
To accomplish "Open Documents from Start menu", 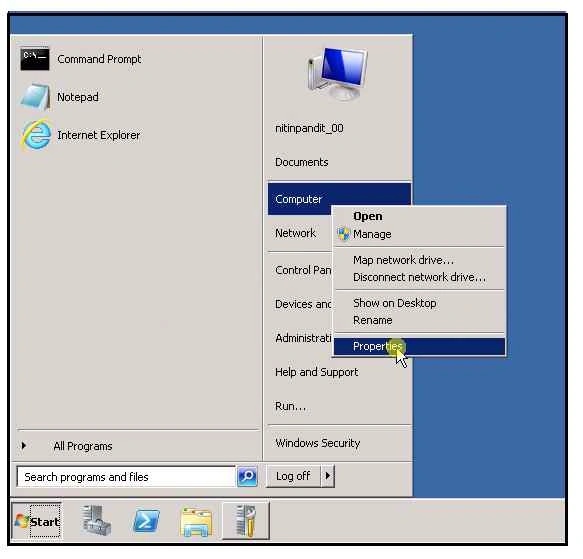I will 302,162.
